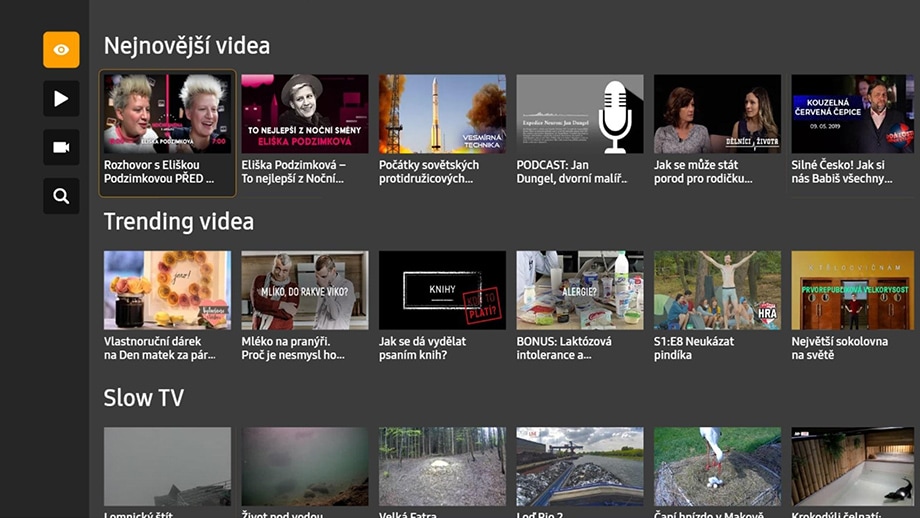The width and height of the screenshot is (920, 518).
Task: Open Rozhovor s Eliškou Podzimkovou PŘED thumbnail
Action: pos(167,114)
